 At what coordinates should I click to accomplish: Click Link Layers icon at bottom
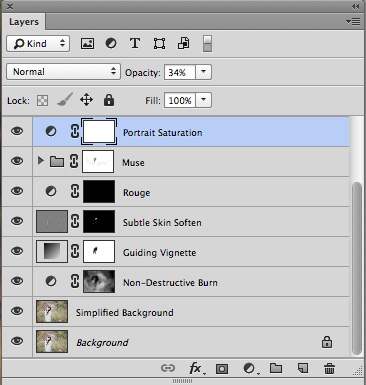[x=168, y=368]
